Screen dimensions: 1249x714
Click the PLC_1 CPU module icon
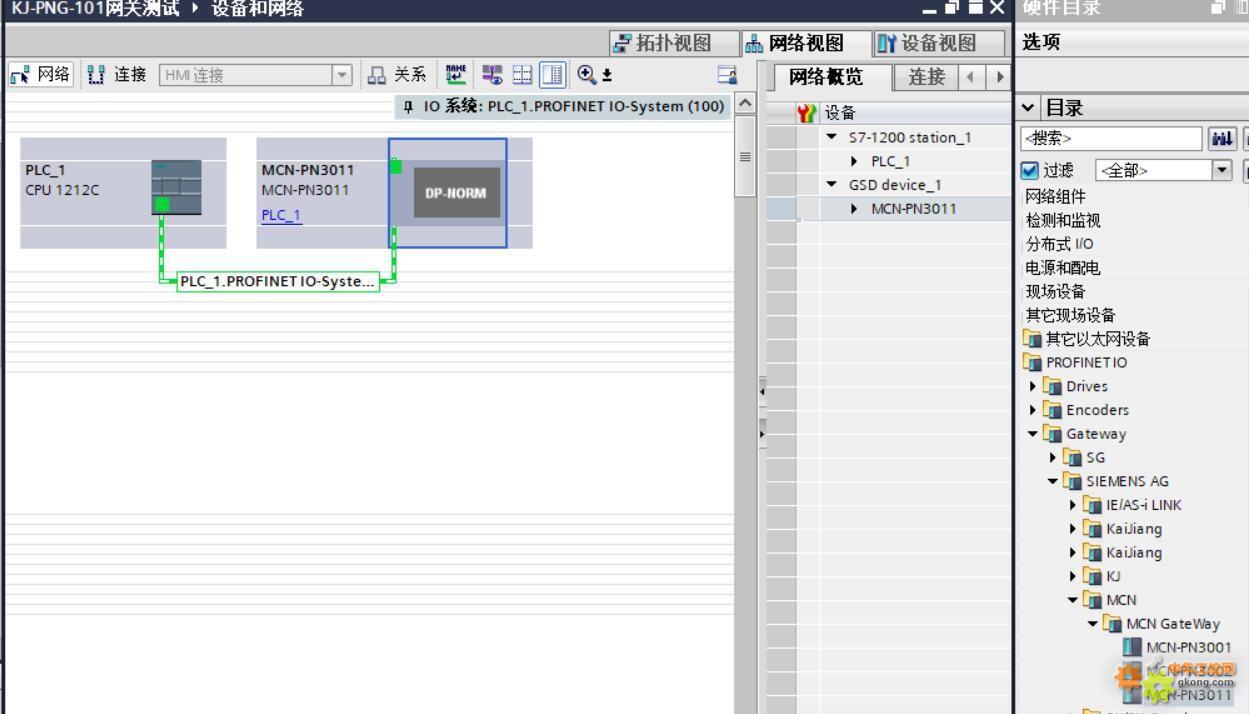tap(176, 186)
